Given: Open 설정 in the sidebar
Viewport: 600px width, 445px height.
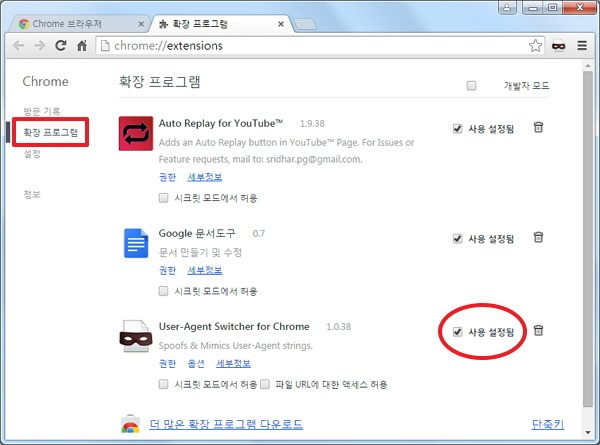Looking at the screenshot, I should tap(32, 154).
